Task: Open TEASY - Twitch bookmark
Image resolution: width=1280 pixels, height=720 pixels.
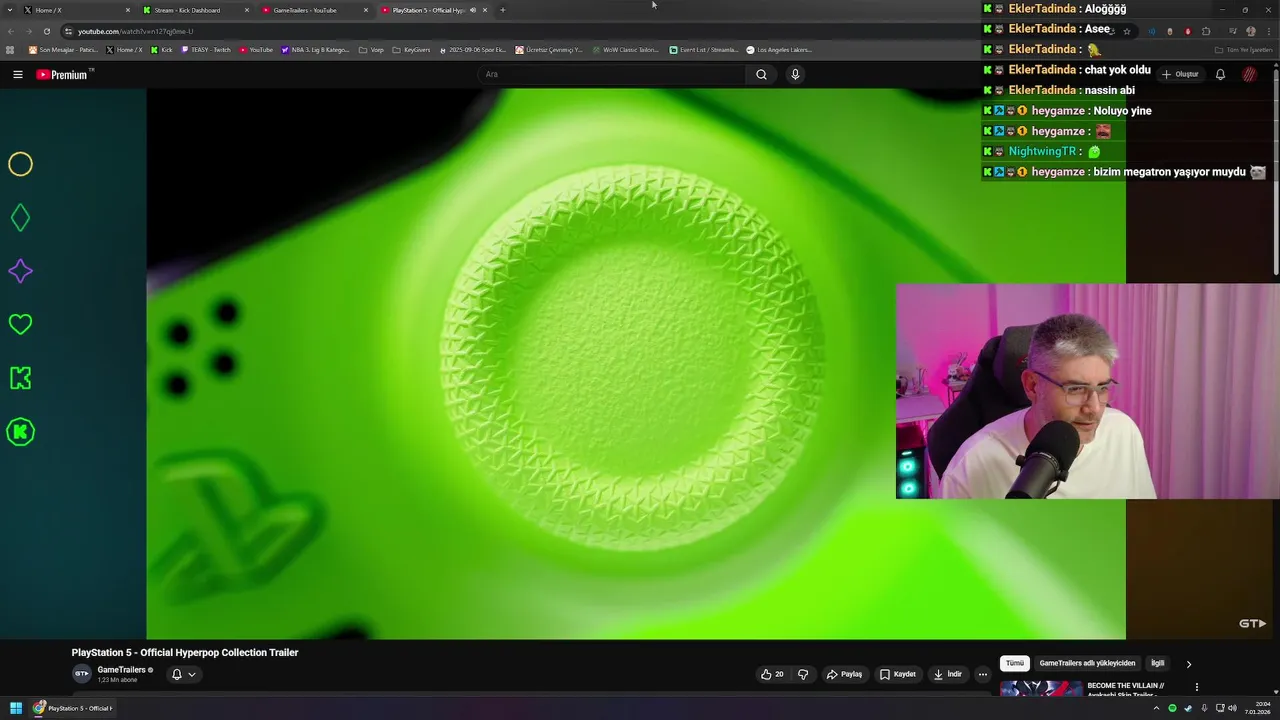Action: (205, 50)
